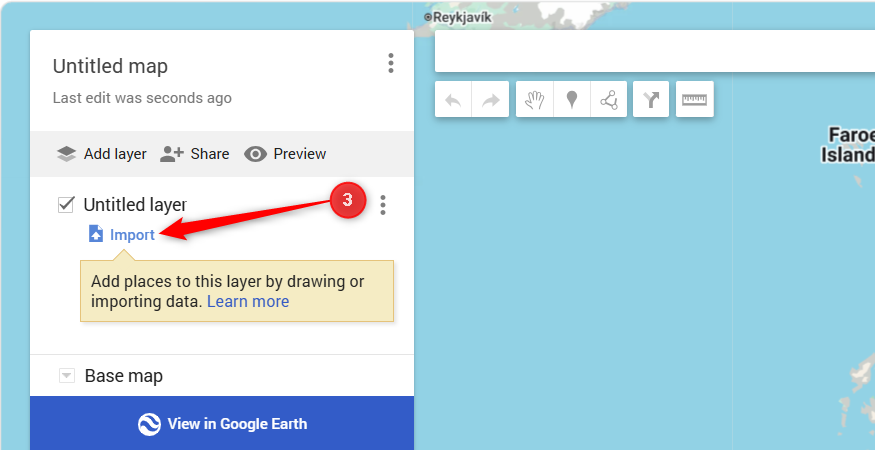
Task: Uncheck the Untitled layer checkbox
Action: pos(66,205)
